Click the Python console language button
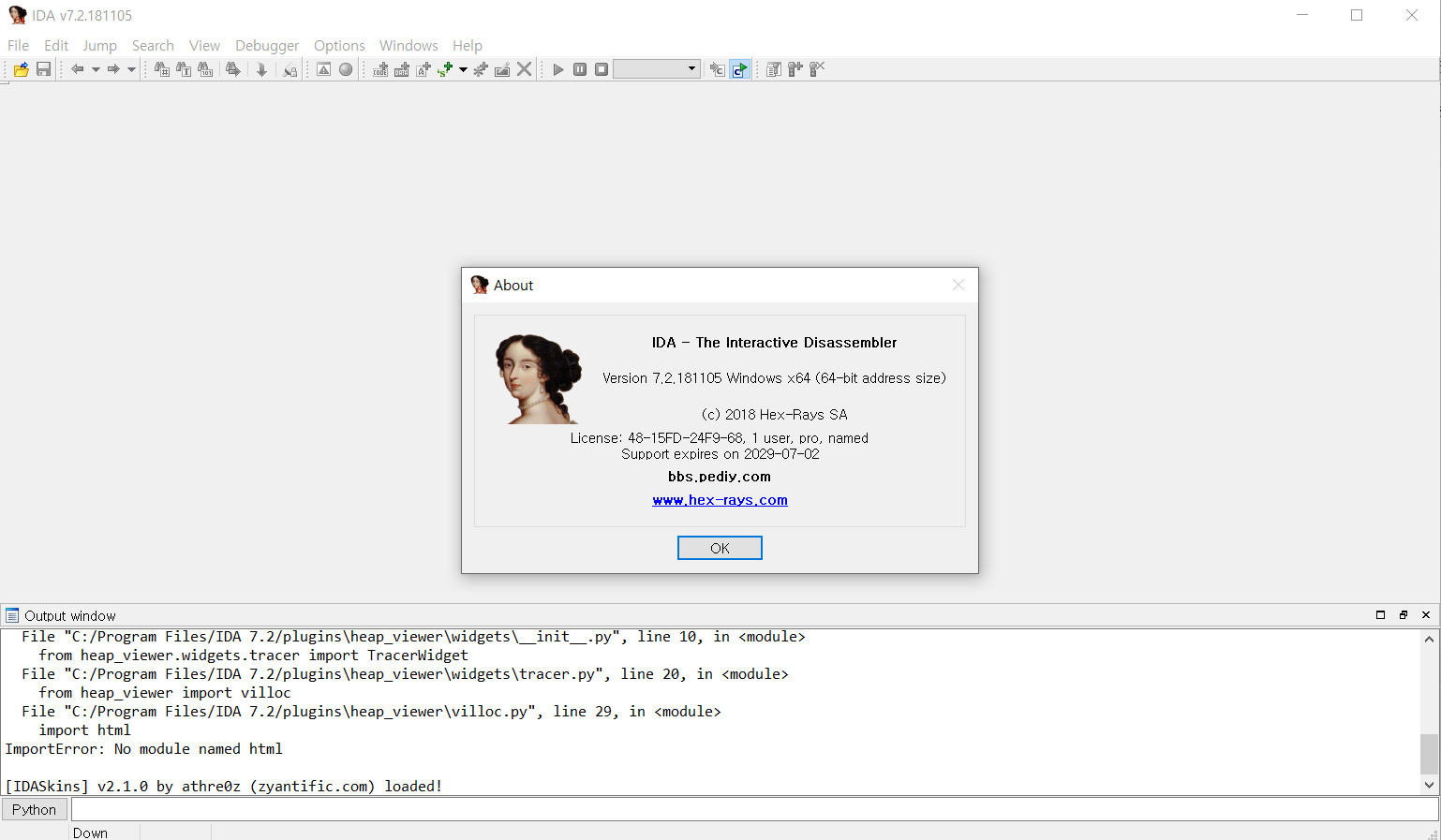Image resolution: width=1441 pixels, height=840 pixels. pos(35,810)
